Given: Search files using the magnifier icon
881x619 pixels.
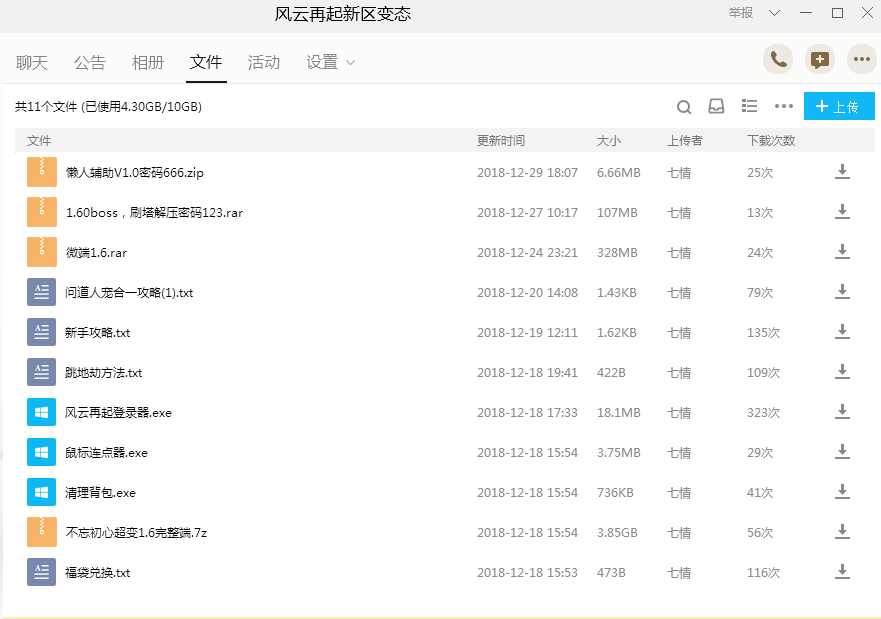Looking at the screenshot, I should click(x=684, y=107).
